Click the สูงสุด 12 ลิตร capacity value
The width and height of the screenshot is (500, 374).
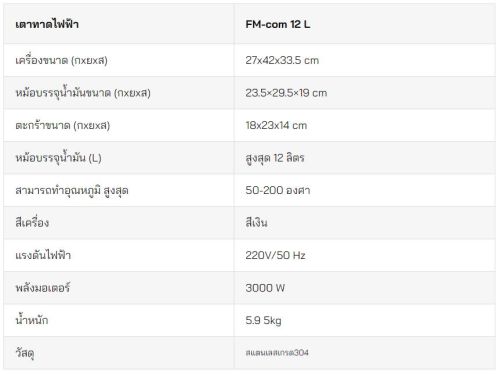click(275, 158)
